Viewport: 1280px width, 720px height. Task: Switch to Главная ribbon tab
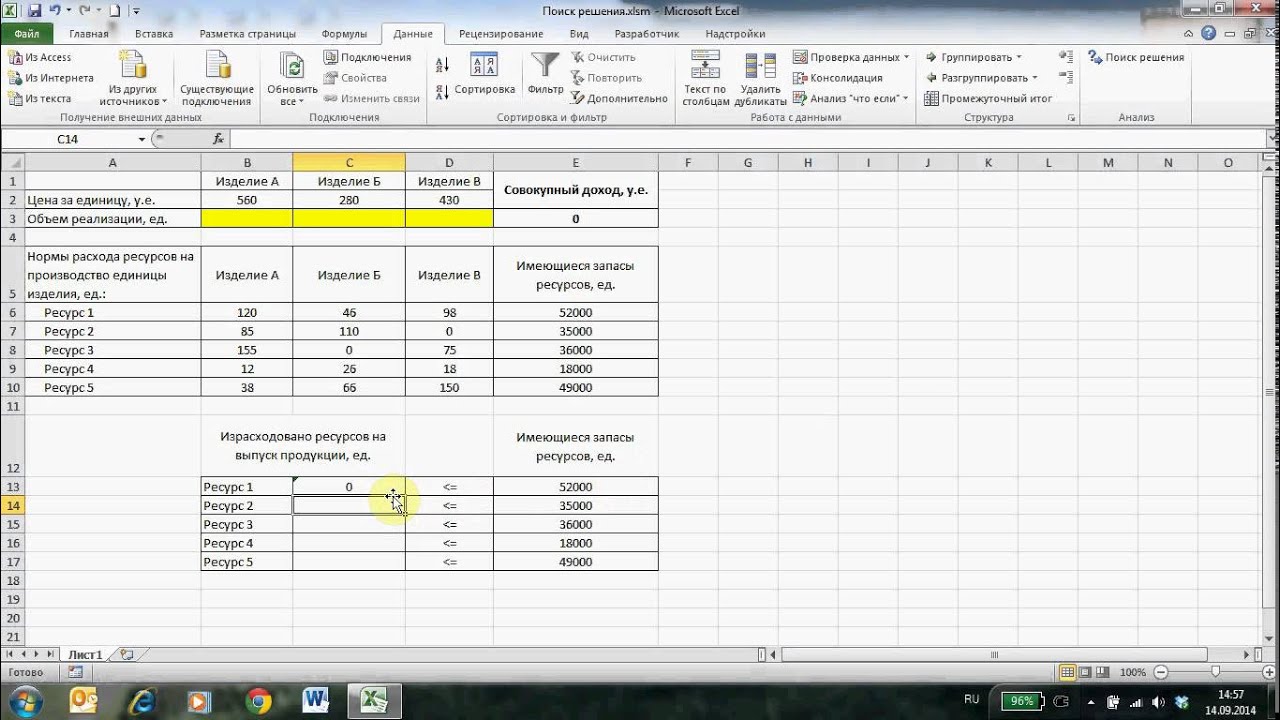(89, 33)
